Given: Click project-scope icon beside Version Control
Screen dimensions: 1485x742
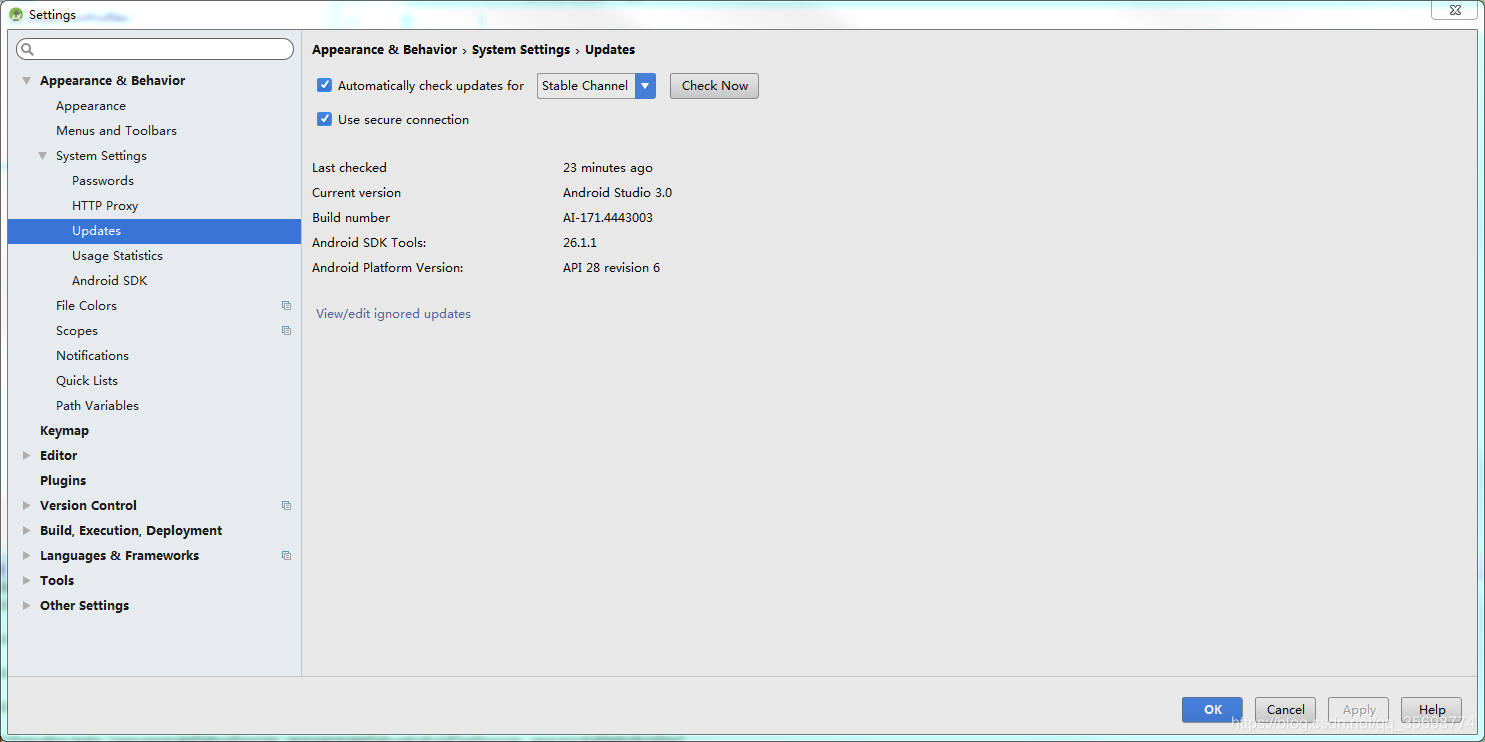Looking at the screenshot, I should coord(286,505).
